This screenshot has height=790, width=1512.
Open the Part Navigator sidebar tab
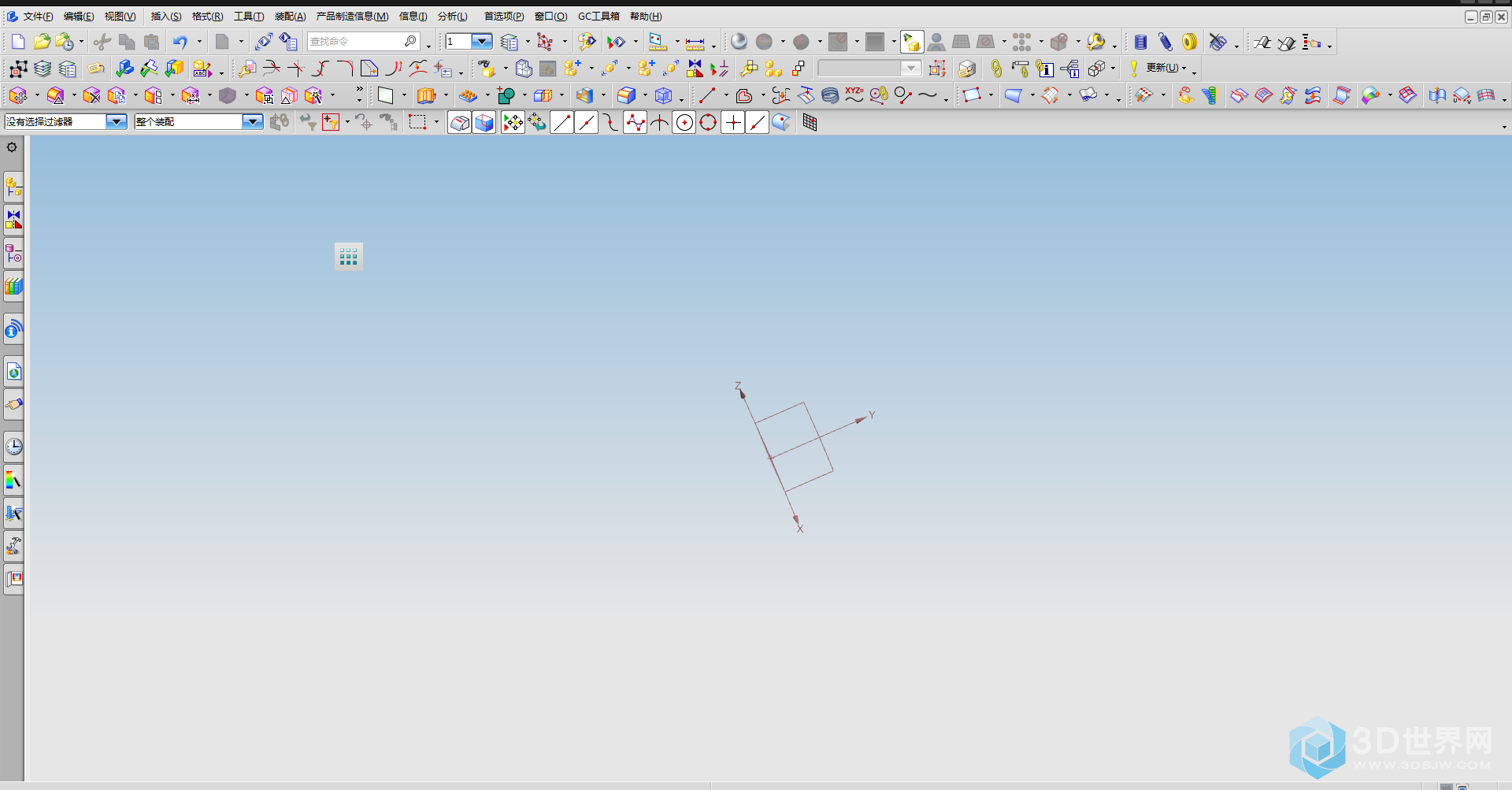coord(13,254)
